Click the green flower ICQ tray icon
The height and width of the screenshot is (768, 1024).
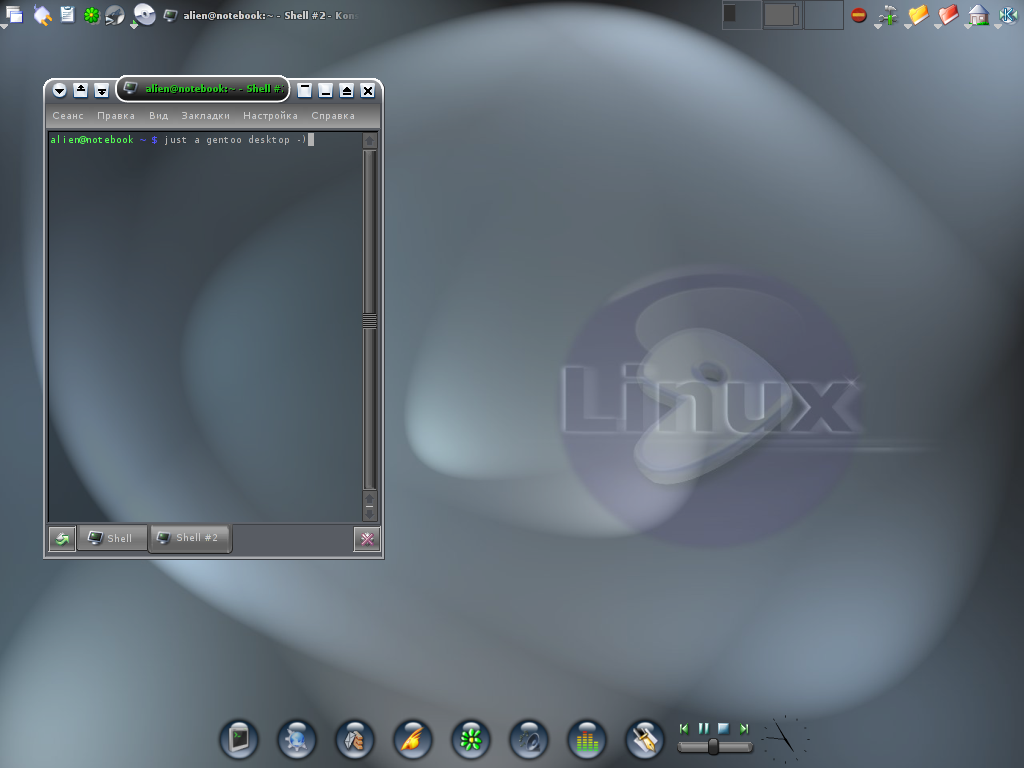tap(91, 15)
